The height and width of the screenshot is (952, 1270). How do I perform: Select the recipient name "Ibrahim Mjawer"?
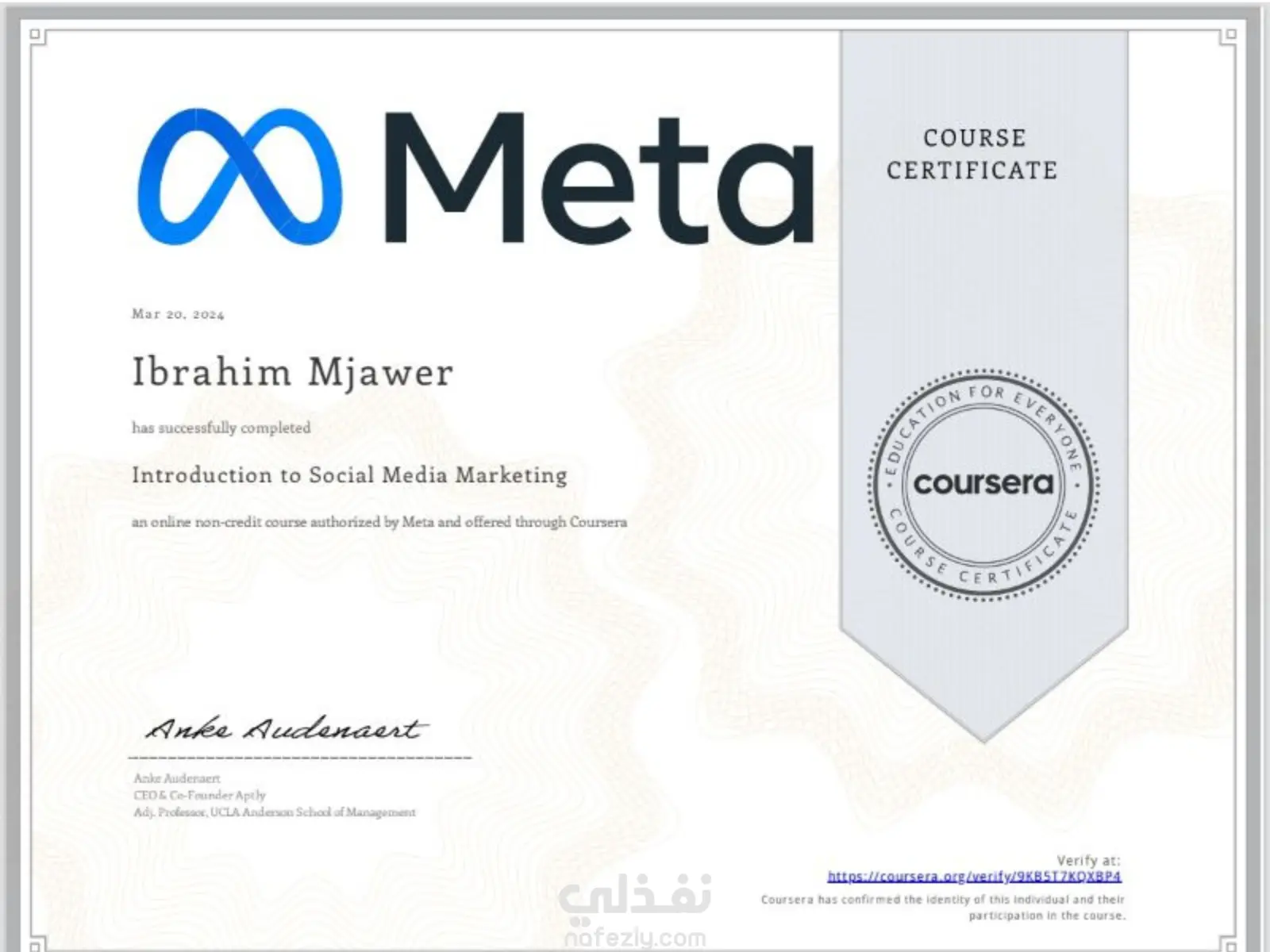click(x=292, y=373)
